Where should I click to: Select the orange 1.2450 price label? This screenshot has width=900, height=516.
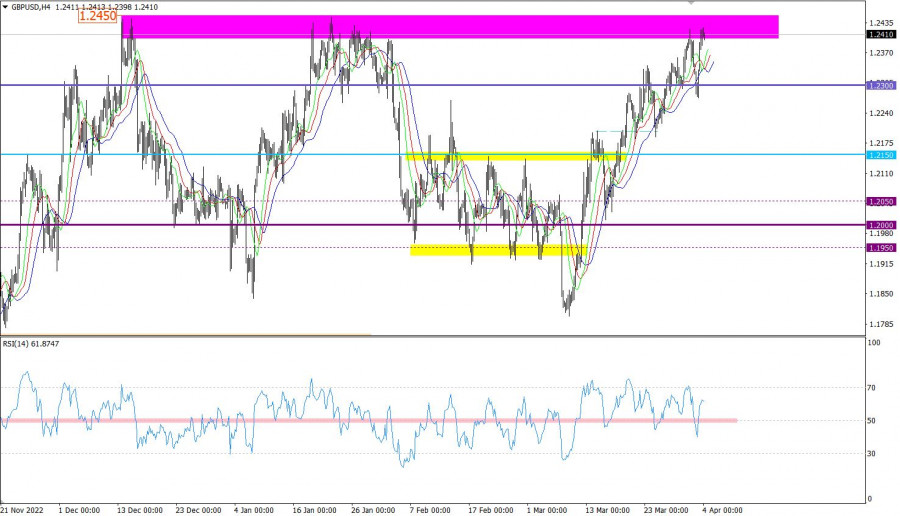click(x=100, y=16)
